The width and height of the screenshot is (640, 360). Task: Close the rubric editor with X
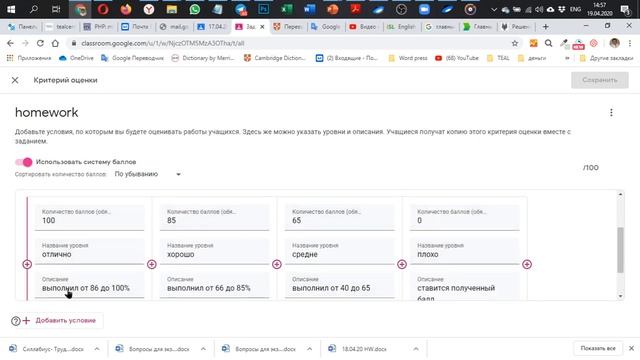tap(15, 80)
